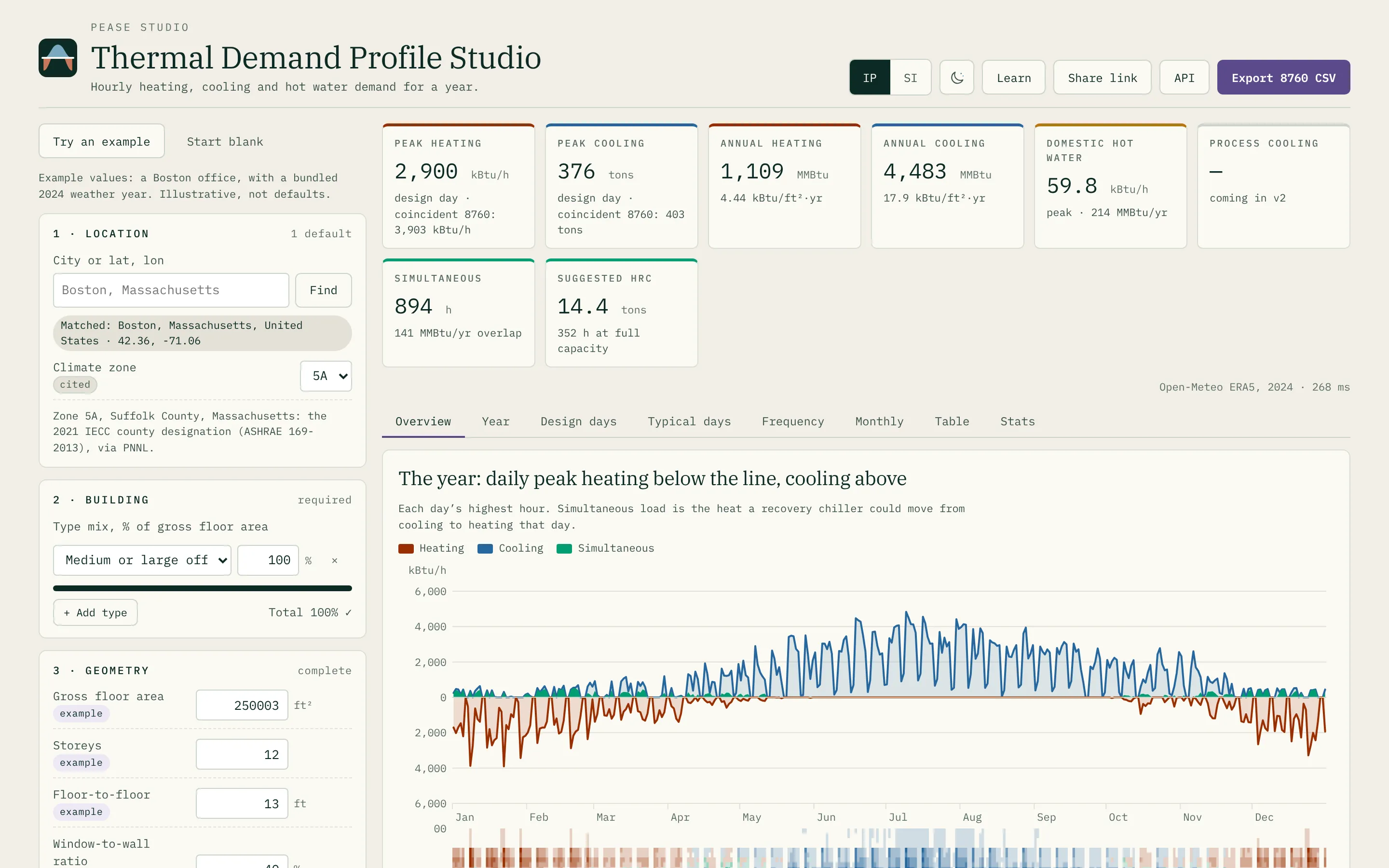The width and height of the screenshot is (1389, 868).
Task: Open the Stats tab
Action: coord(1017,421)
